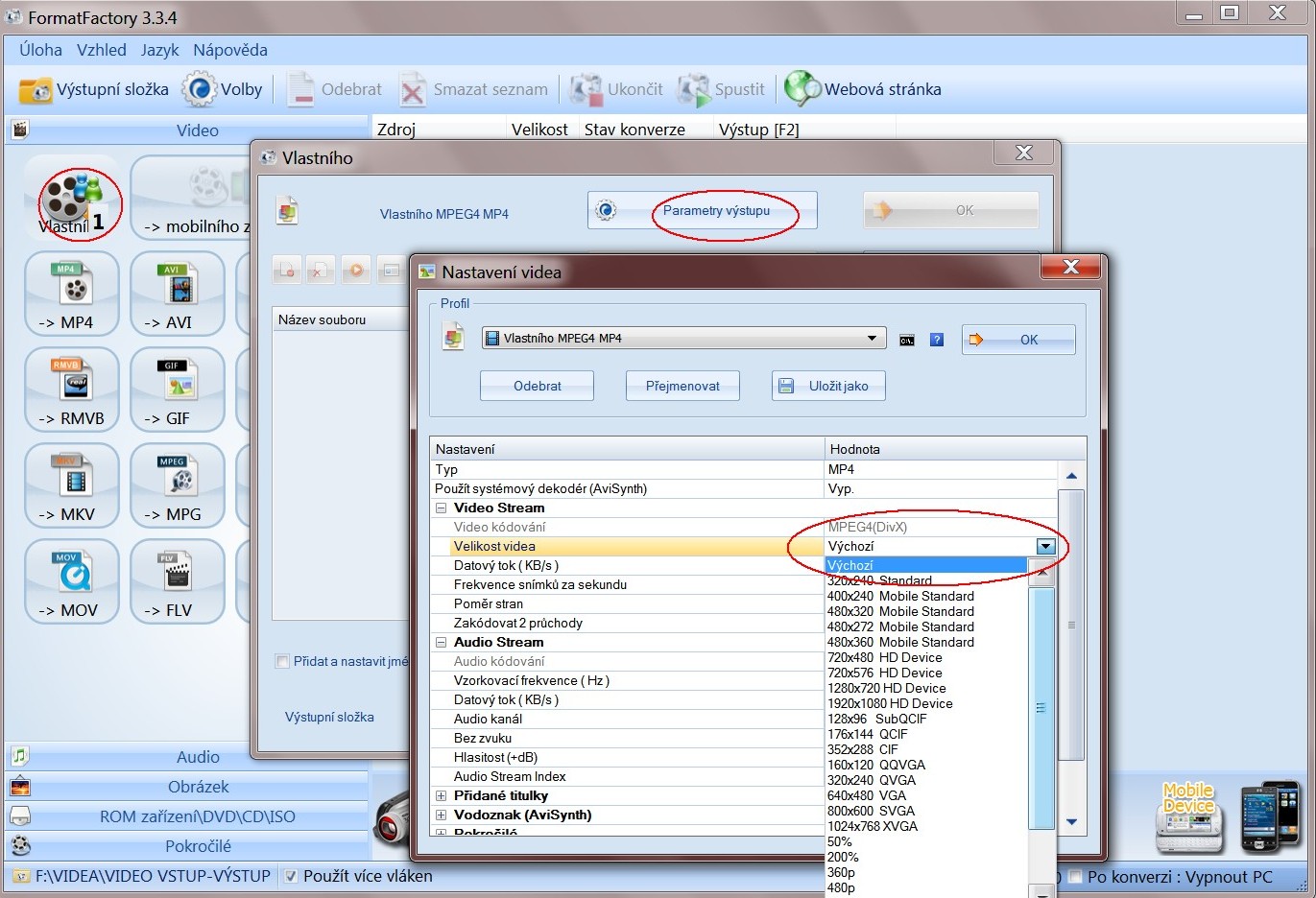Click the Datový tok (KB/s) row under Video Stream
Screen dimensions: 1316x898
(628, 566)
